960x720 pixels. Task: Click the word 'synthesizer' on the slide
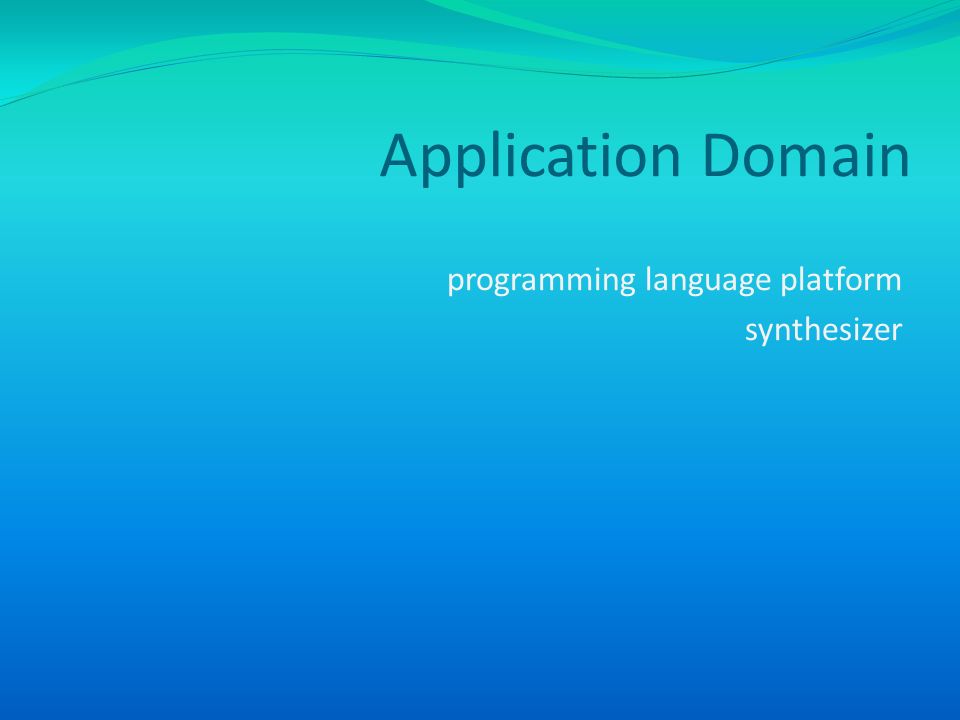(823, 331)
